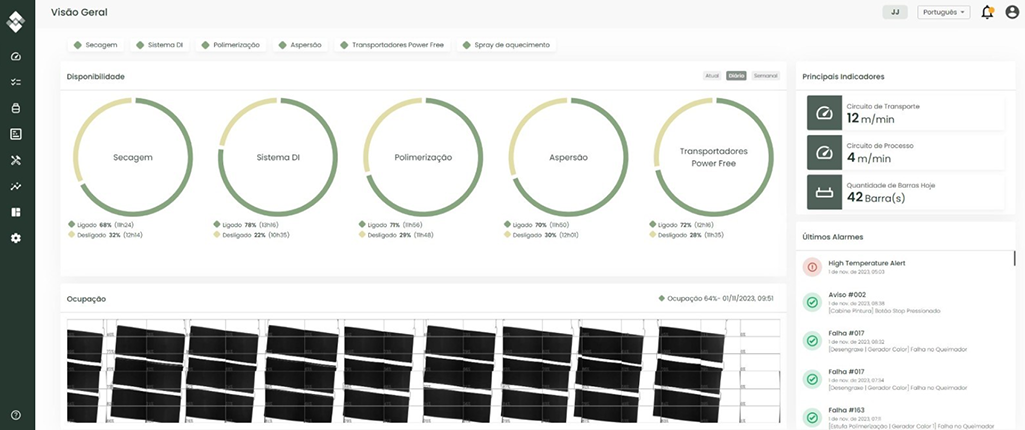Click the green check icon for Aviso #002
The image size is (1025, 430).
tap(812, 303)
